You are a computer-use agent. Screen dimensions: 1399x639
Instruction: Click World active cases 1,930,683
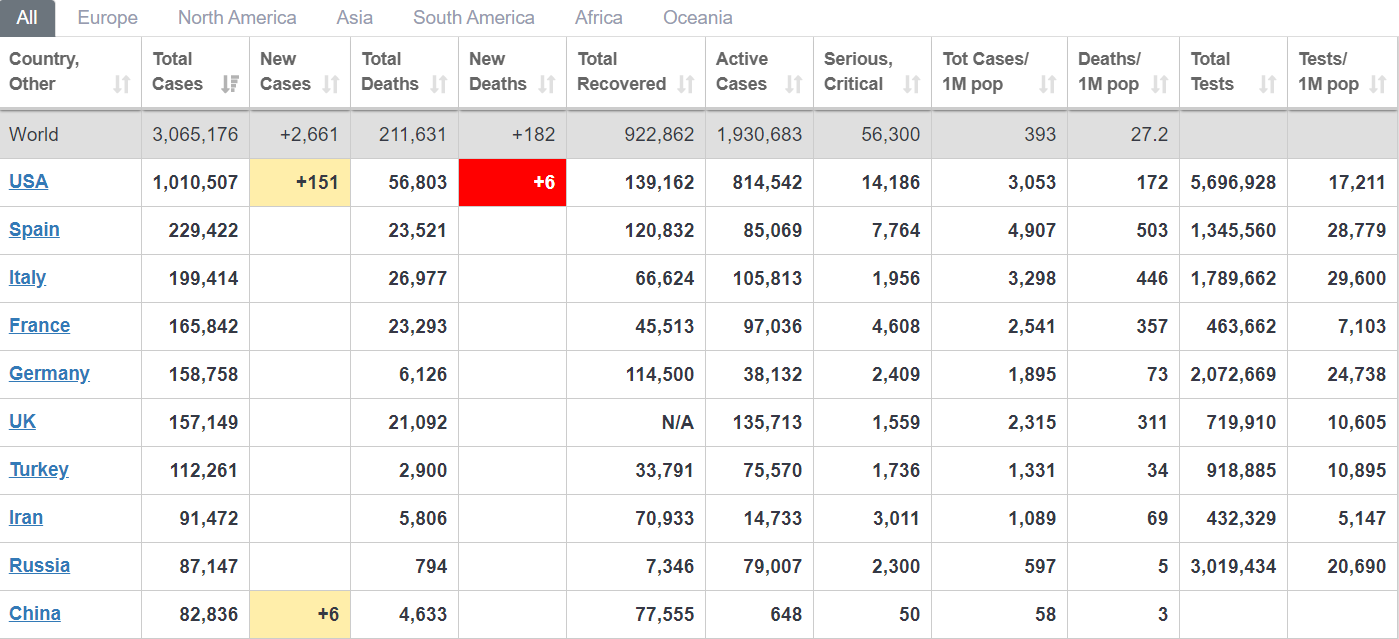tap(759, 134)
